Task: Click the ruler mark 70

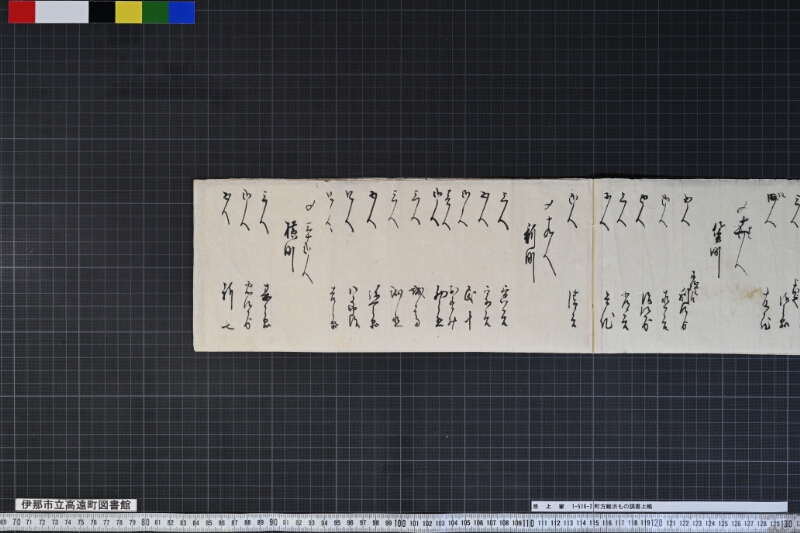Action: click(x=16, y=523)
